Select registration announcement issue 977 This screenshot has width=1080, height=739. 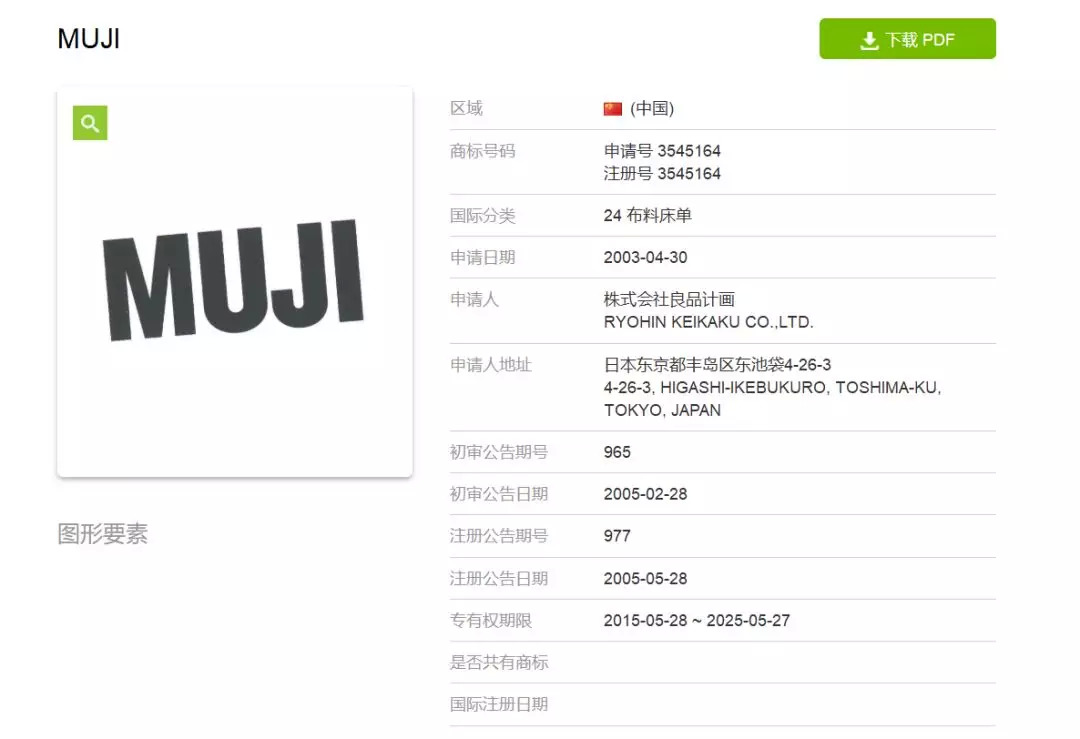coord(617,536)
